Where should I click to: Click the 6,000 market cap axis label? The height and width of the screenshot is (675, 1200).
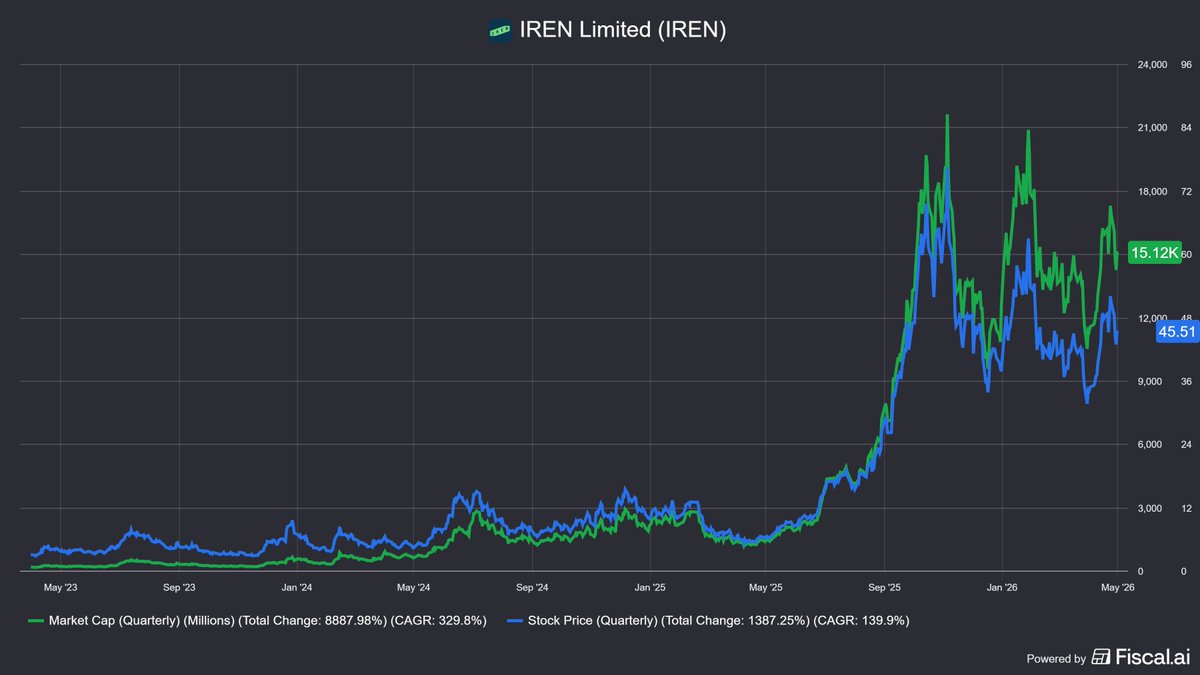coord(1152,444)
